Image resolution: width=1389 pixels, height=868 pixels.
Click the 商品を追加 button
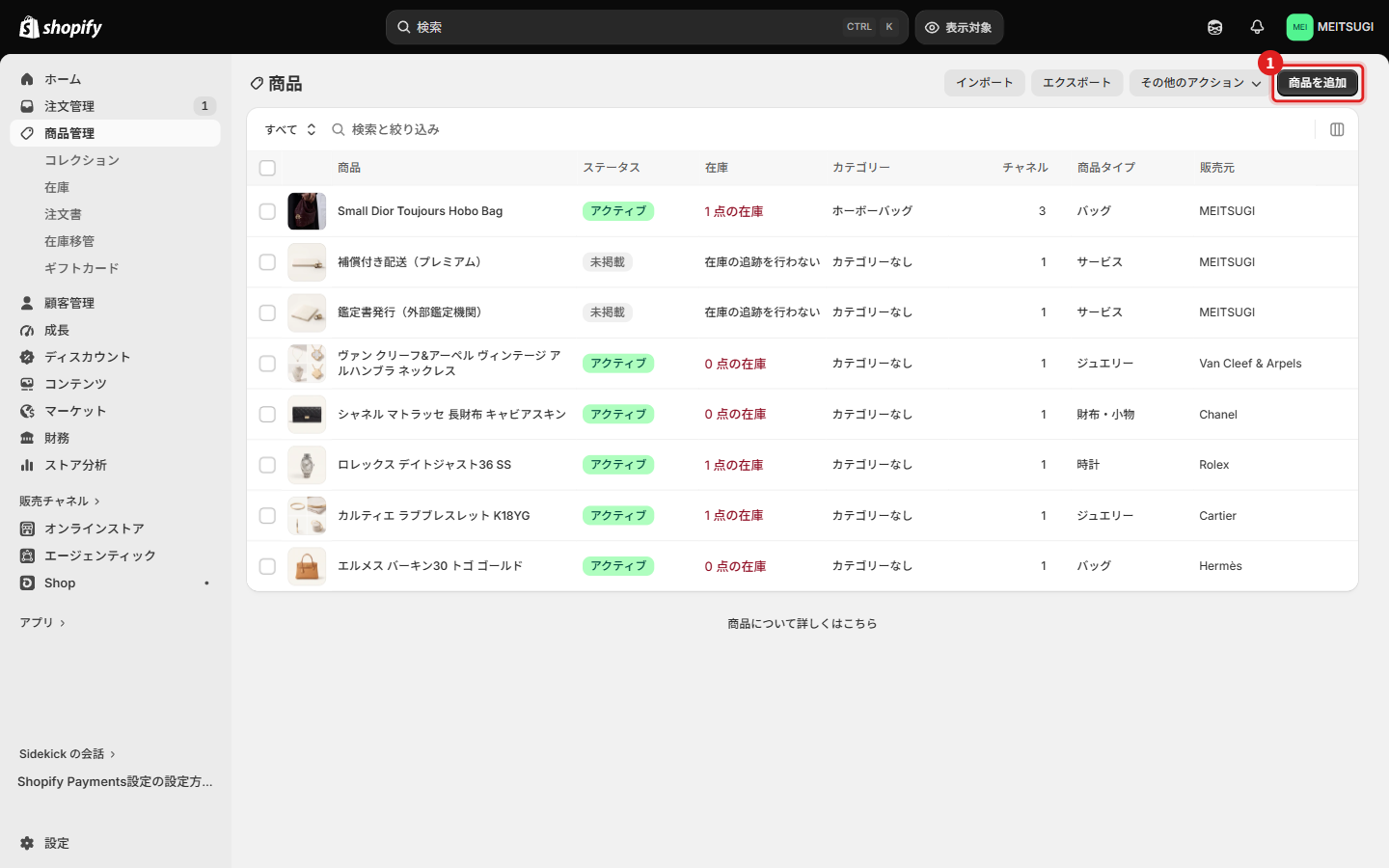pos(1318,83)
